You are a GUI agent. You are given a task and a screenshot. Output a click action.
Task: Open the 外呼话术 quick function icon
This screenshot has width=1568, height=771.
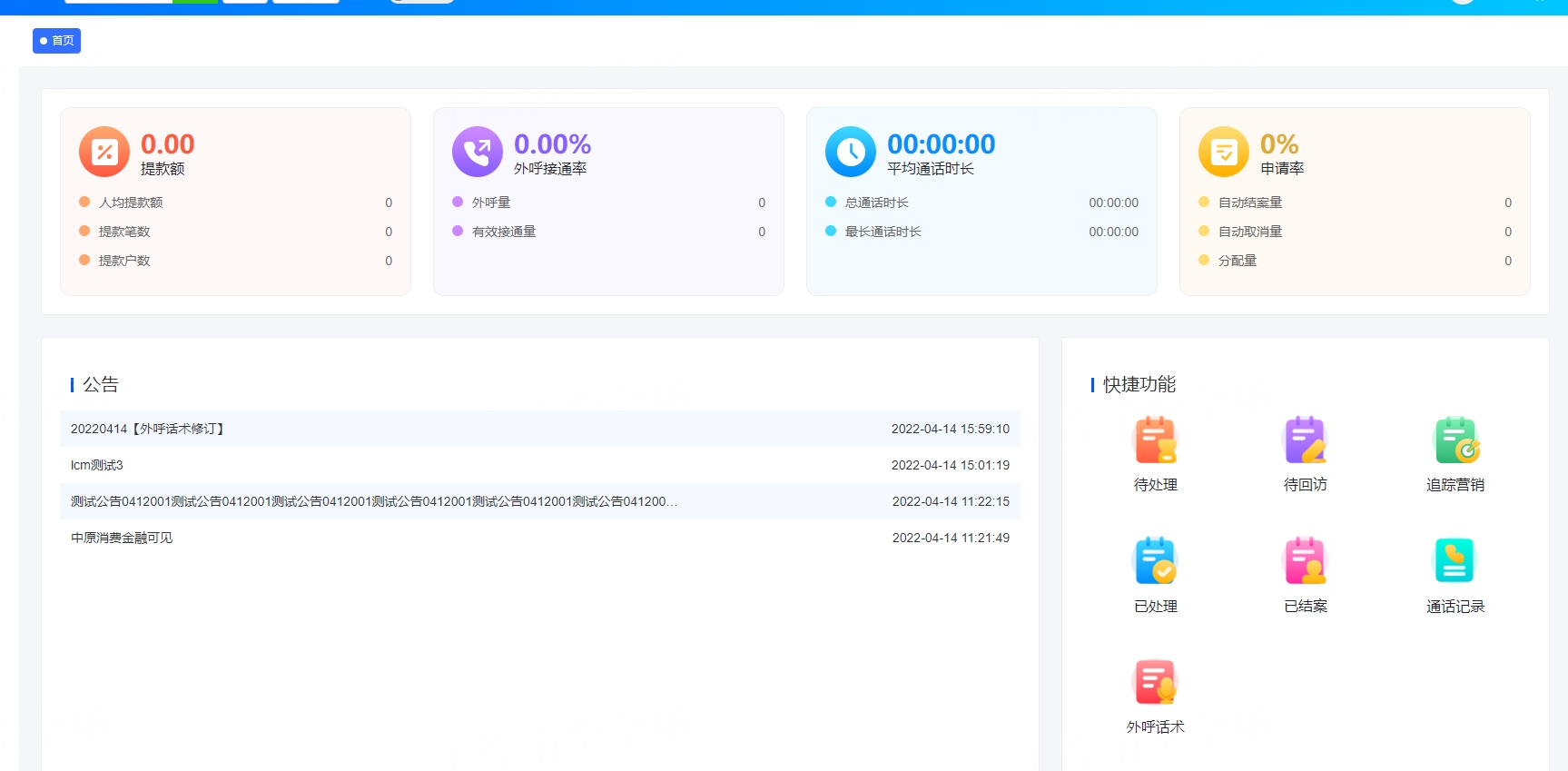point(1155,682)
